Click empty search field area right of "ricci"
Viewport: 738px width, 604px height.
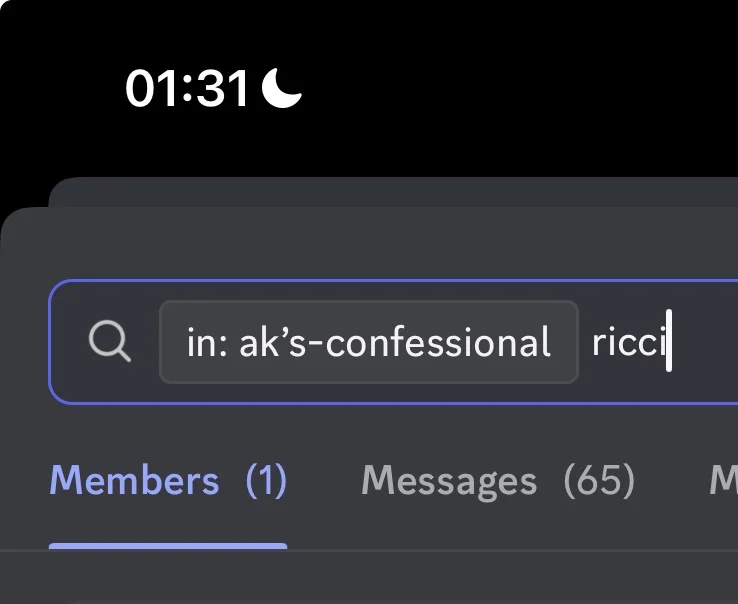tap(705, 342)
